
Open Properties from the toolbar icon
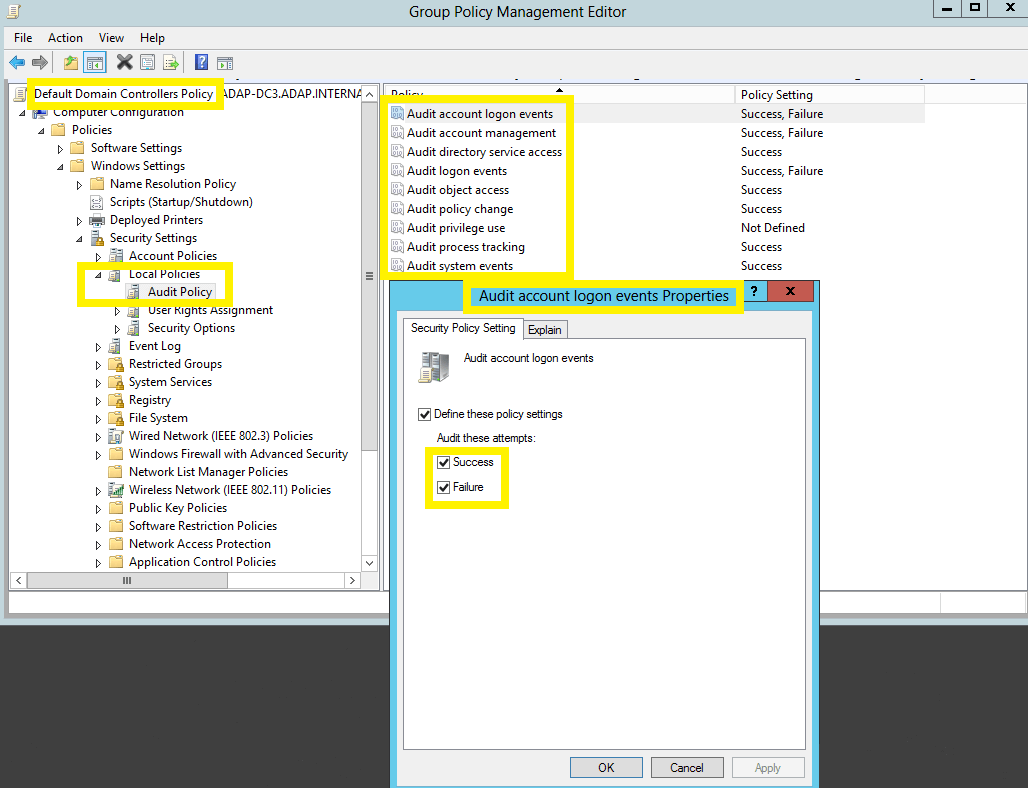pos(146,62)
